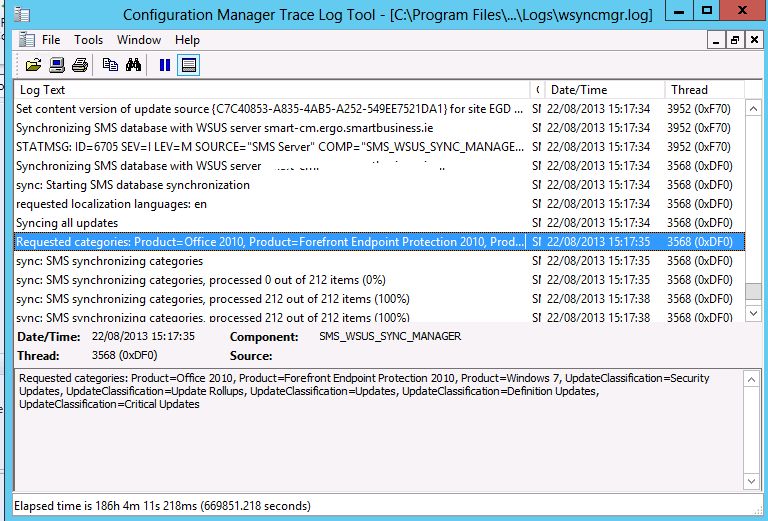768x521 pixels.
Task: Open a log file with the folder icon
Action: [33, 65]
